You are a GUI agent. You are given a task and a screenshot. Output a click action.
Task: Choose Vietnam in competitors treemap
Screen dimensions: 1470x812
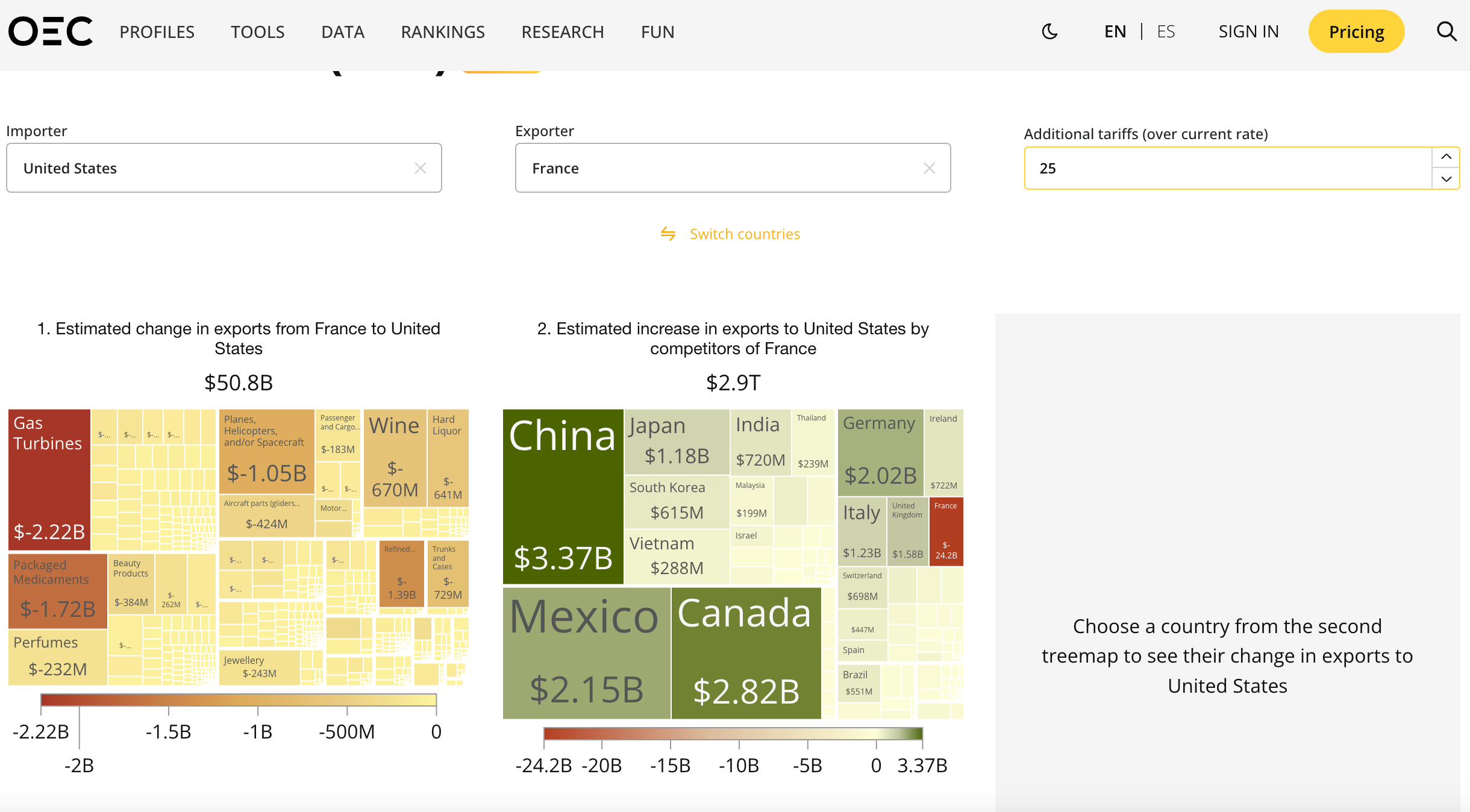pyautogui.click(x=677, y=557)
